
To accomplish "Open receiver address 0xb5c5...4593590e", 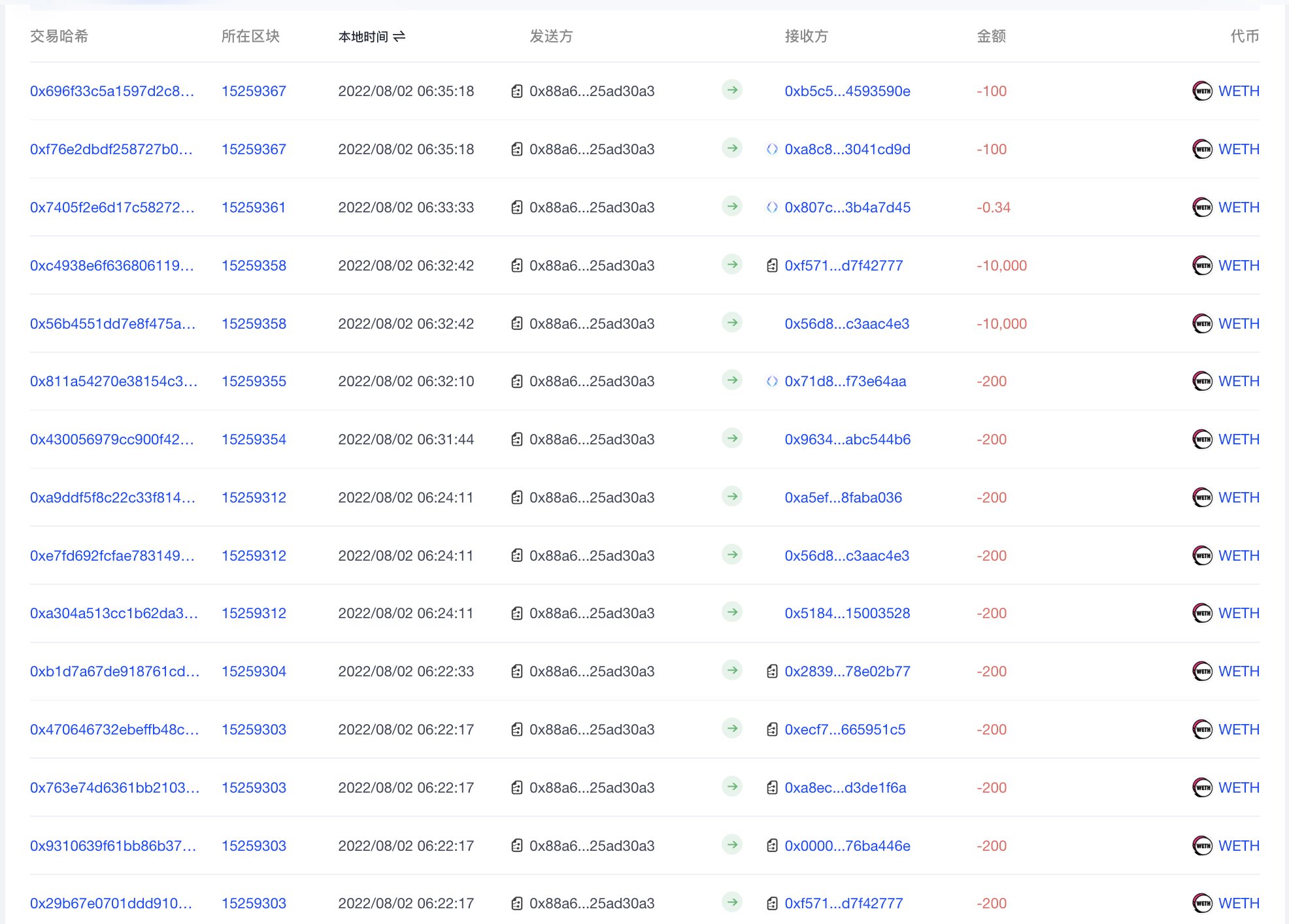I will pyautogui.click(x=848, y=91).
